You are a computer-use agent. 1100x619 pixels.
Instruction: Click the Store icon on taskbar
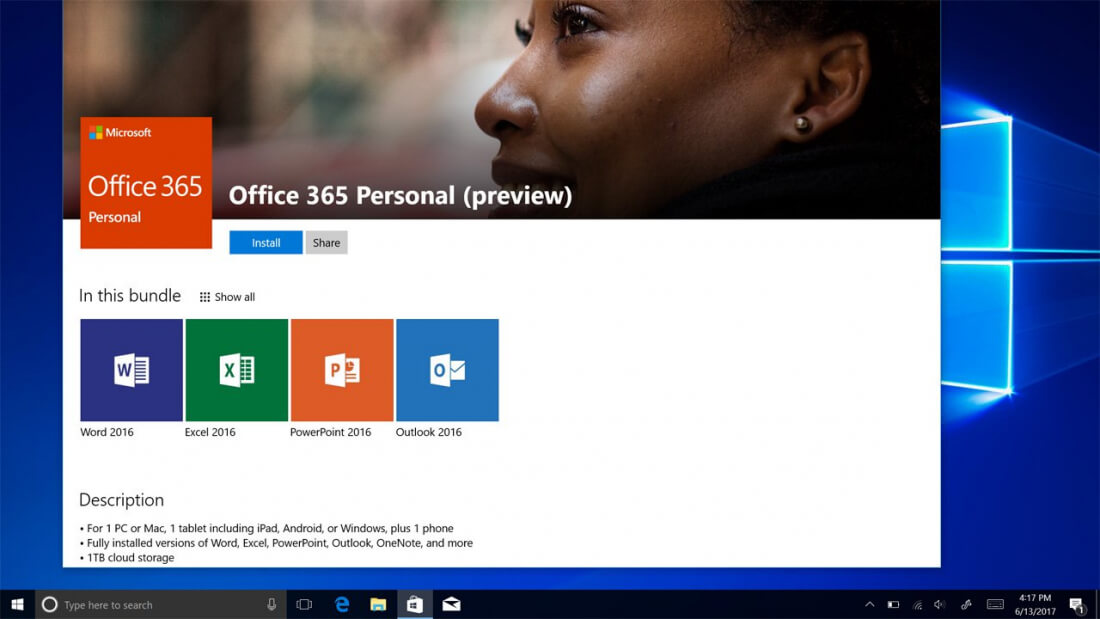point(415,604)
